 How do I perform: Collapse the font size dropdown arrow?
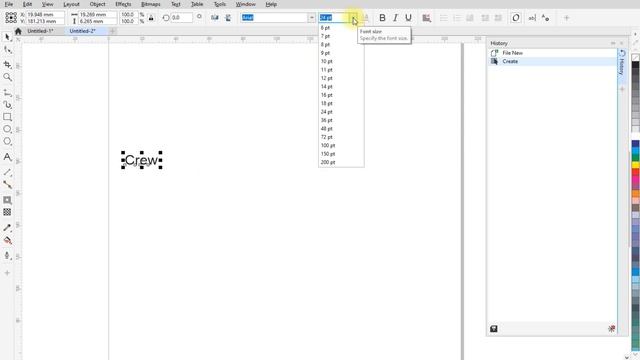click(x=354, y=18)
